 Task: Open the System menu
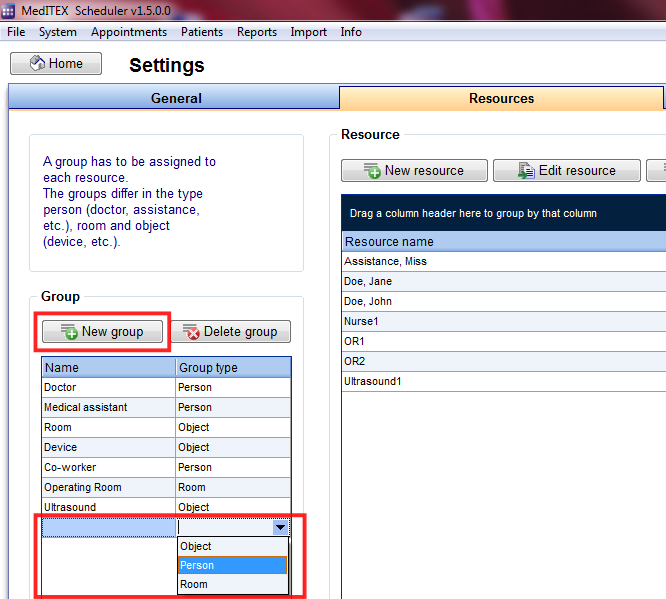pyautogui.click(x=58, y=32)
